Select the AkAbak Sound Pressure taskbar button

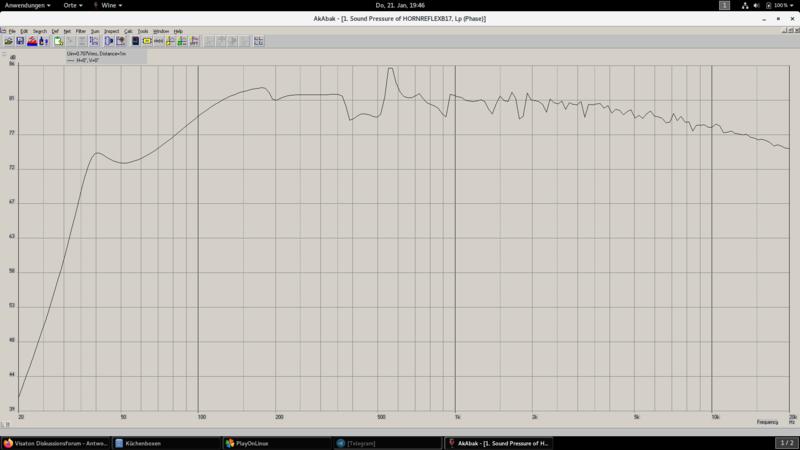pyautogui.click(x=498, y=443)
